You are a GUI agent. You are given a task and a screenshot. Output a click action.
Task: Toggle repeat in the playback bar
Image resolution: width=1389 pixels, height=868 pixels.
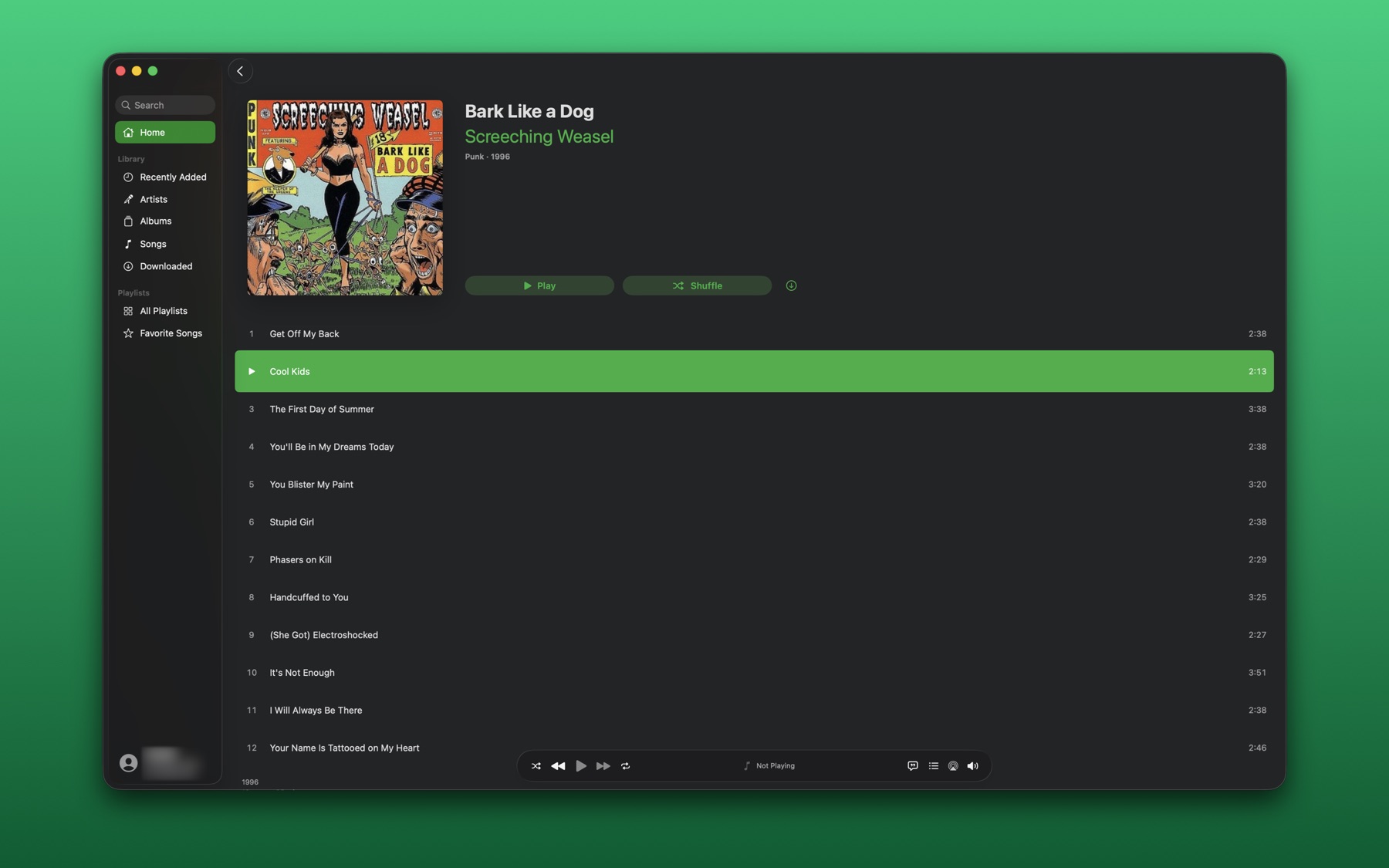[626, 766]
